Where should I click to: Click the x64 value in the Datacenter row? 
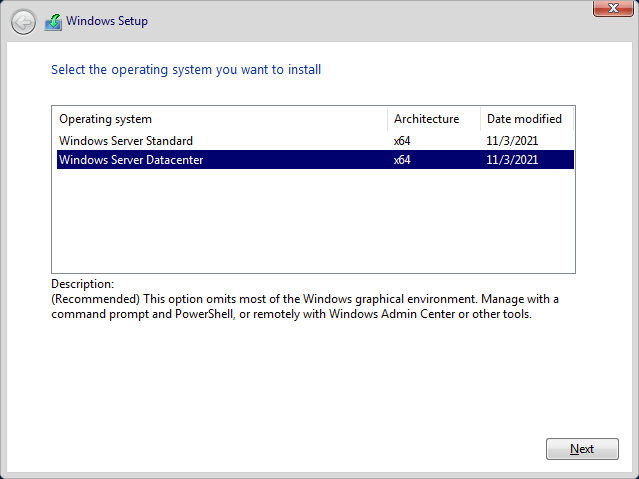click(402, 160)
